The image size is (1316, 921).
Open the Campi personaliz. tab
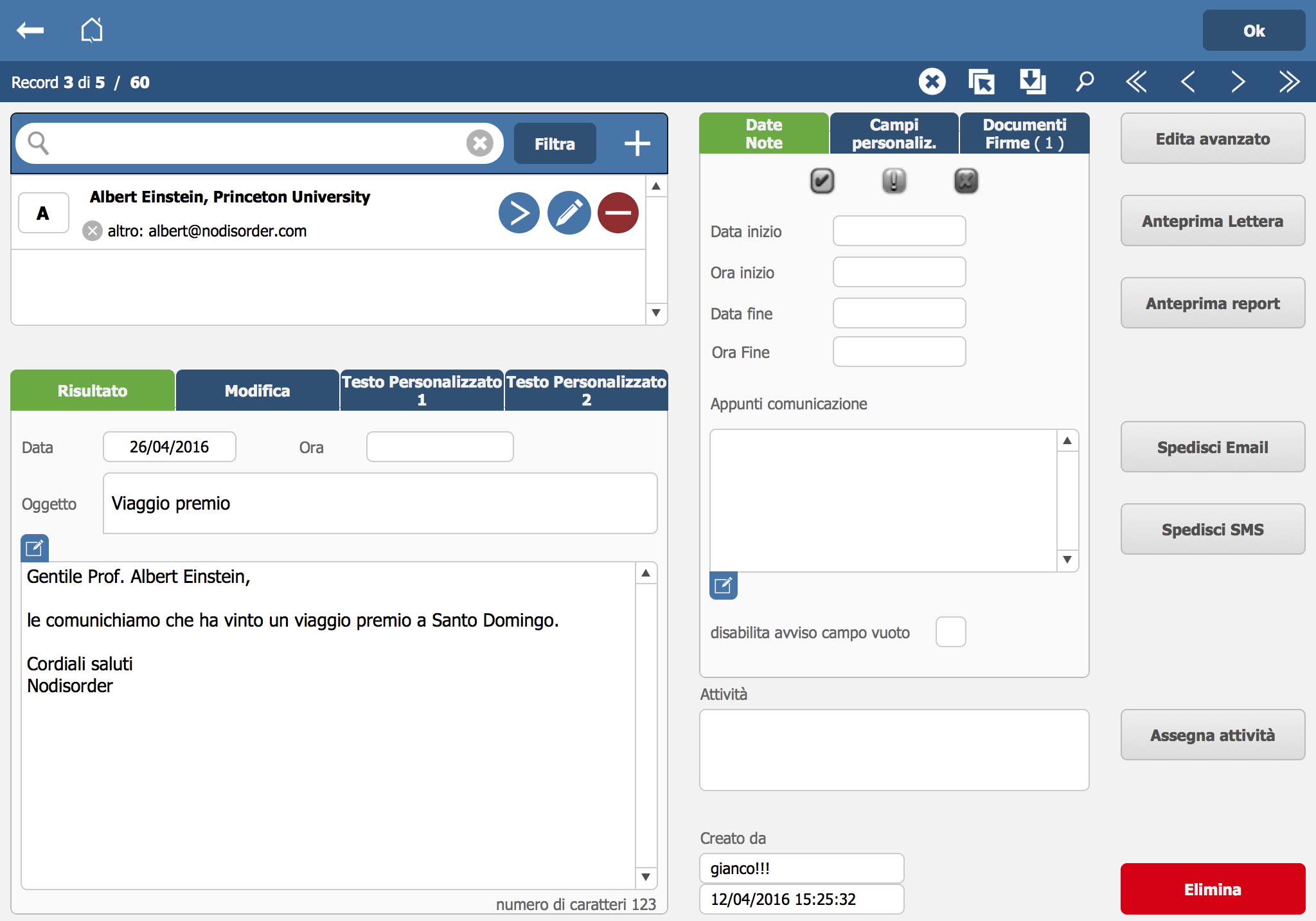894,134
